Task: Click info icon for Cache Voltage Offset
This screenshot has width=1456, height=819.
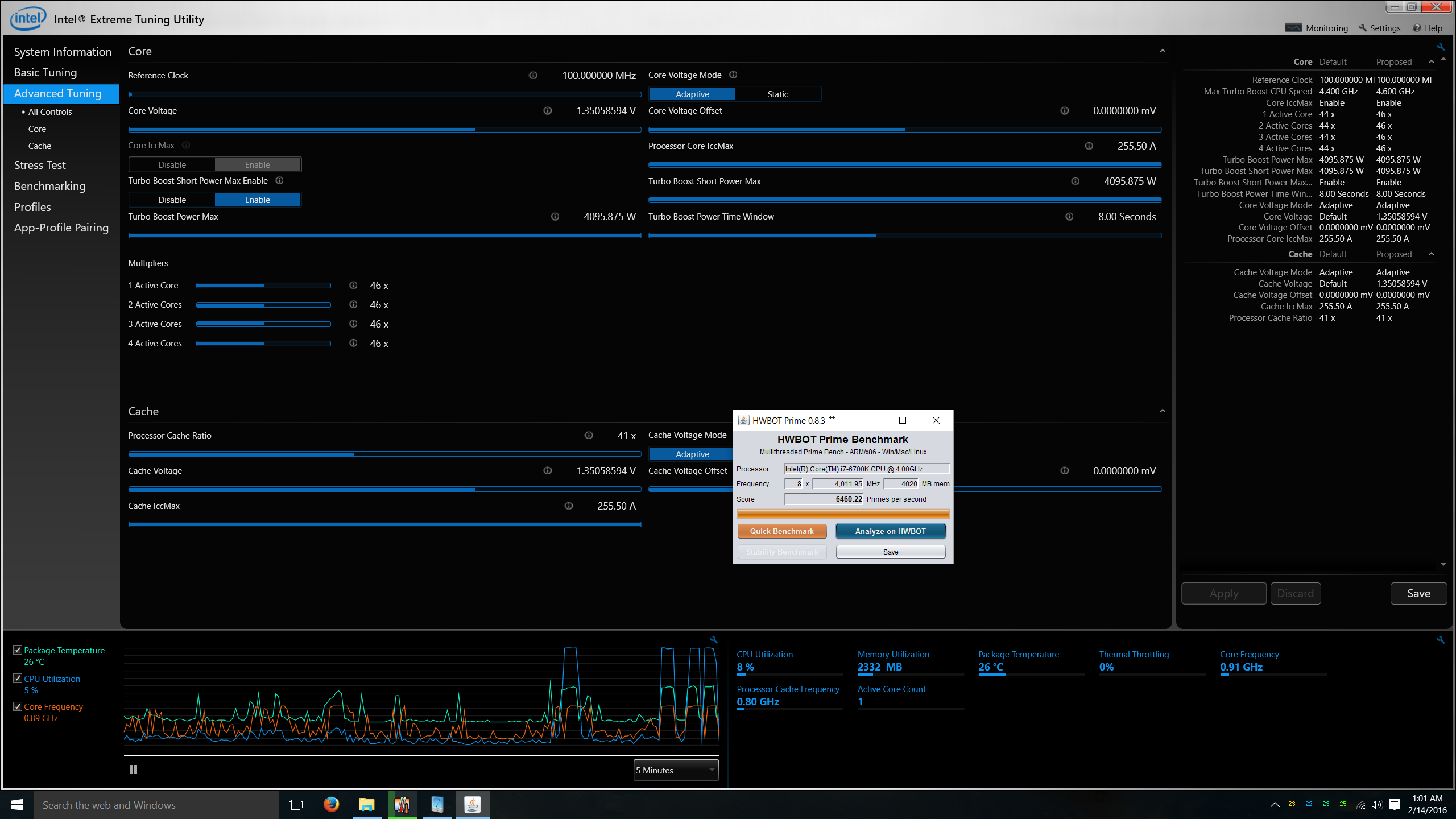Action: [x=1064, y=471]
